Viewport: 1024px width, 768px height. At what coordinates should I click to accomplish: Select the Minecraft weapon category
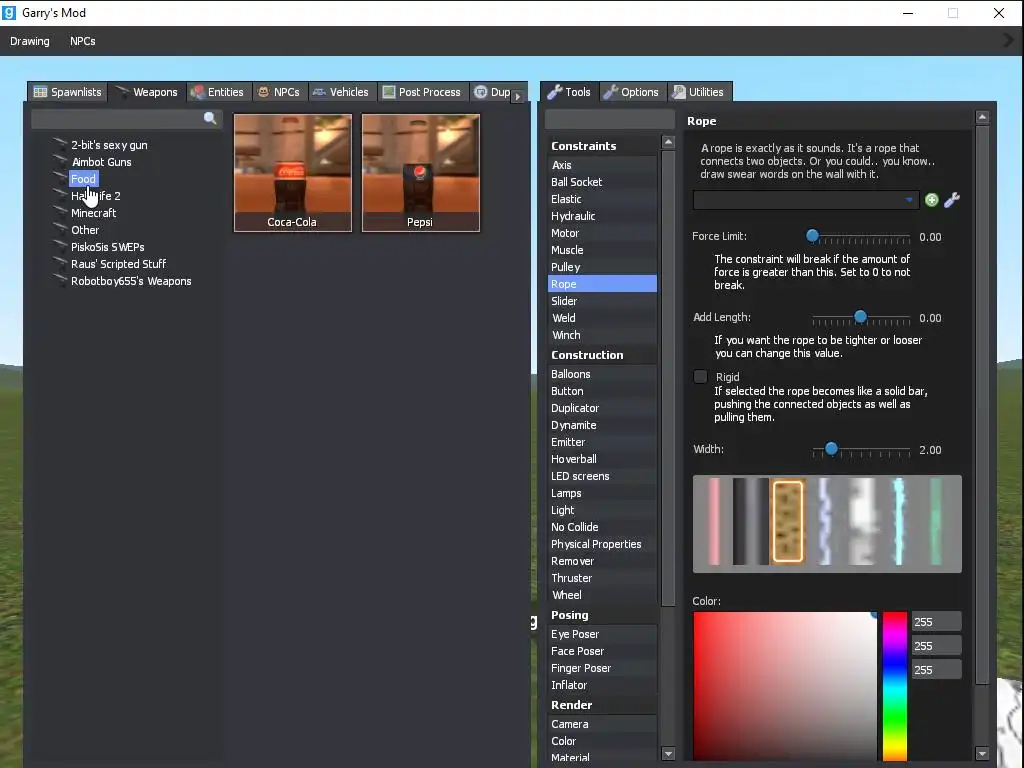click(x=93, y=213)
